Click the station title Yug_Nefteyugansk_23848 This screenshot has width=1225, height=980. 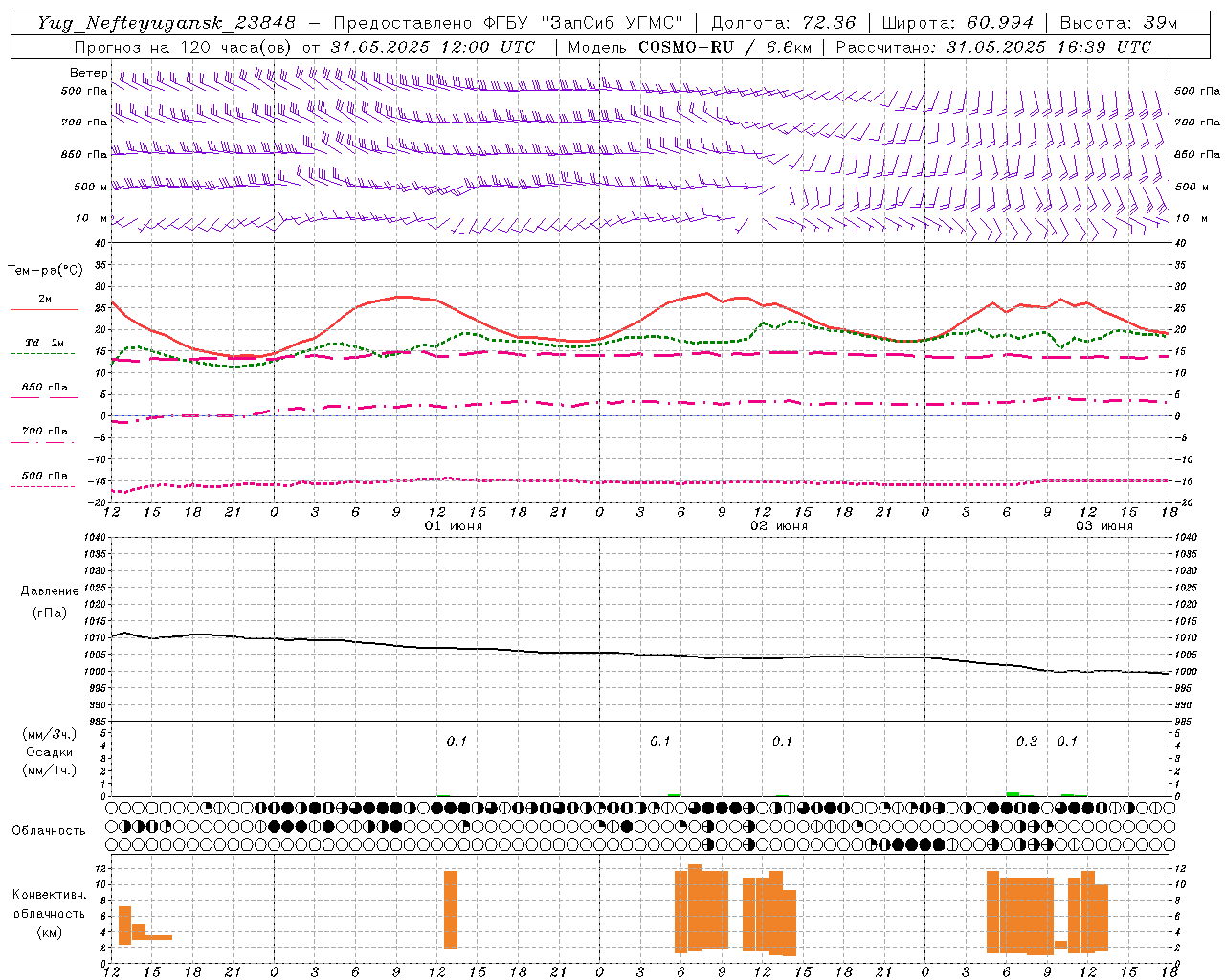point(167,23)
